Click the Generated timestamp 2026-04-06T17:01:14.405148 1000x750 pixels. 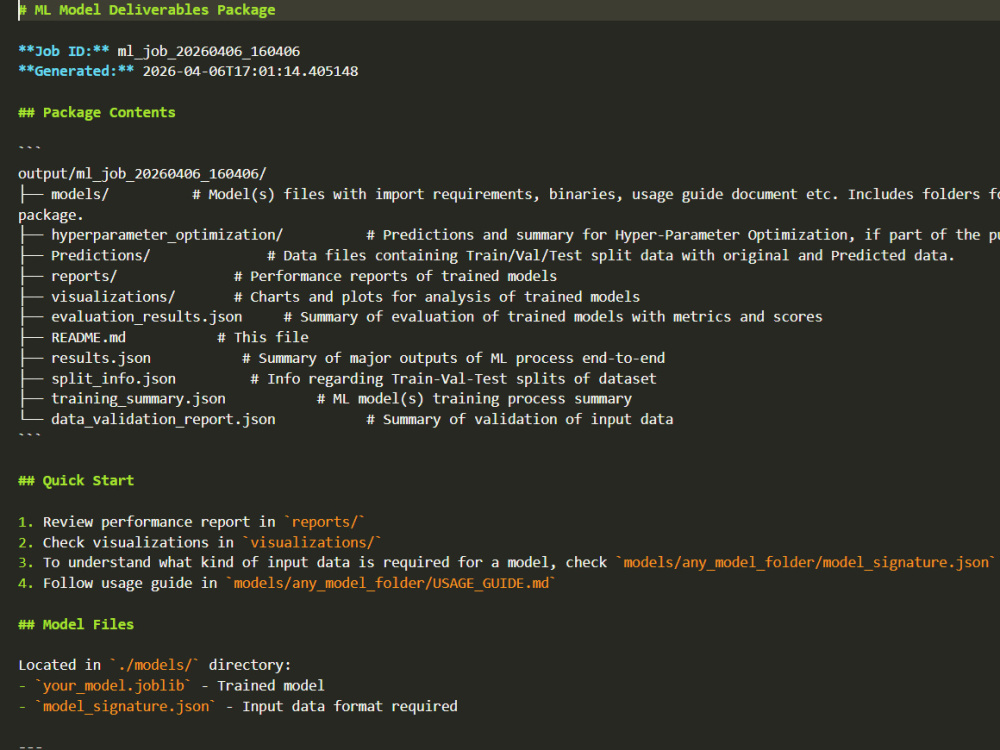tap(250, 71)
